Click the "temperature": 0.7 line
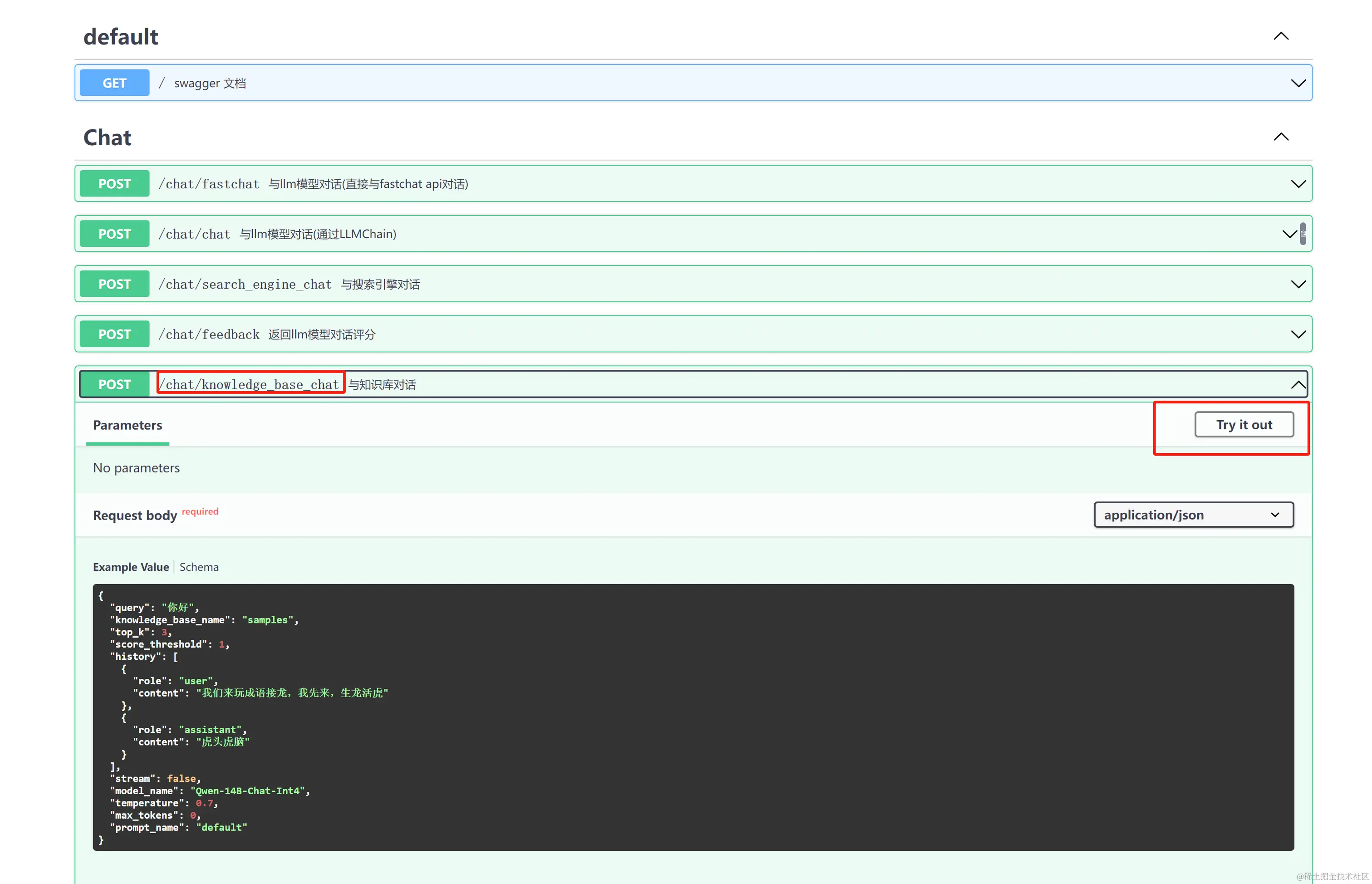 coord(164,803)
